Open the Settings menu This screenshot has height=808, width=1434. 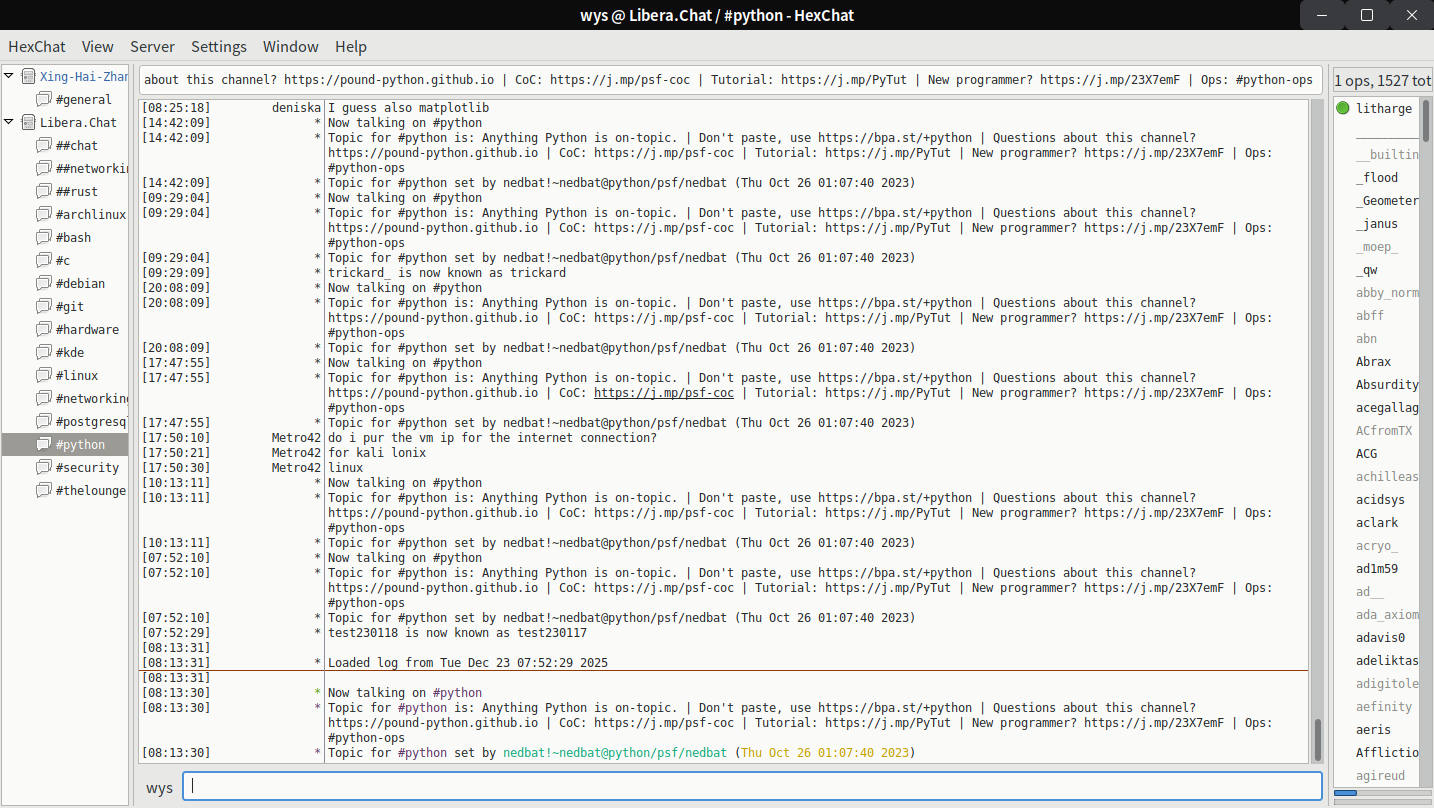coord(218,47)
